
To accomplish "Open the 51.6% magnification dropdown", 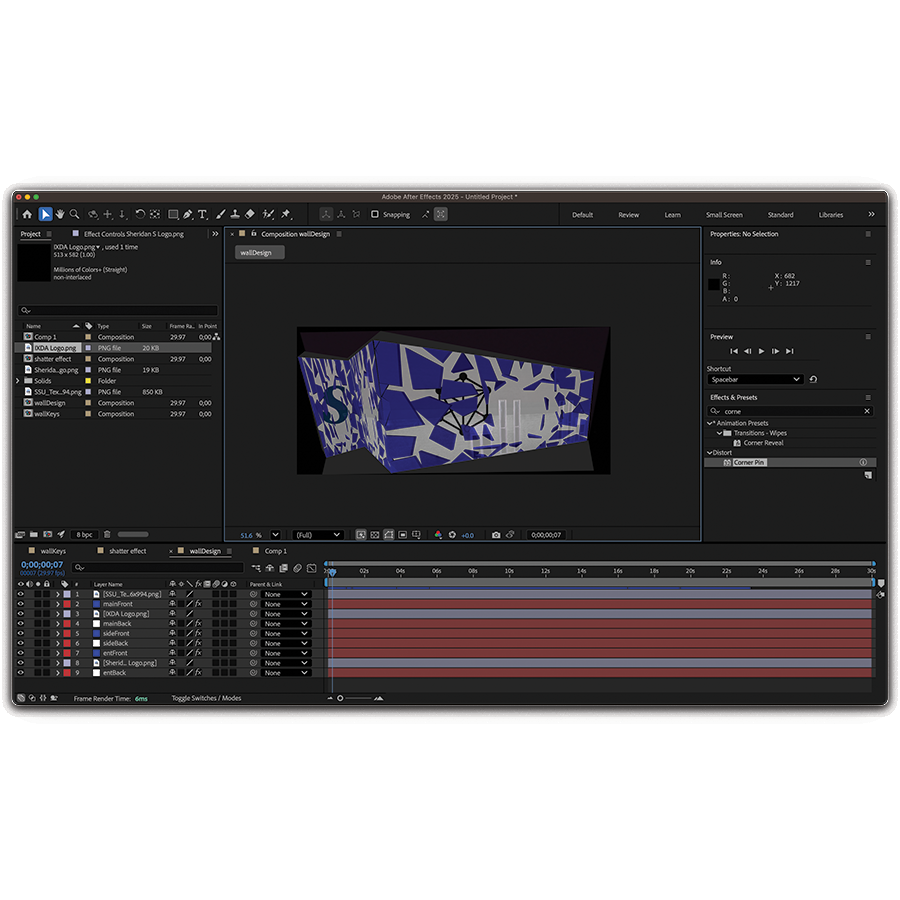I will (x=274, y=535).
